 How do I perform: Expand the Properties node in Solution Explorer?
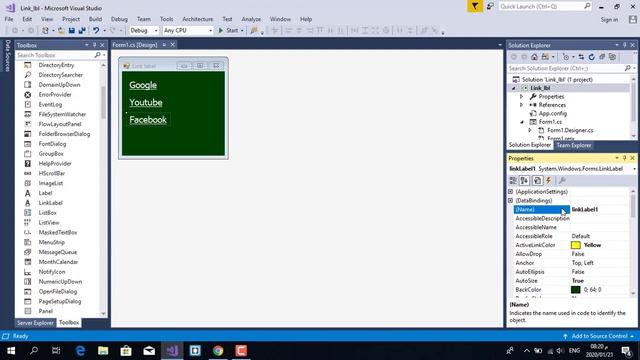(521, 97)
